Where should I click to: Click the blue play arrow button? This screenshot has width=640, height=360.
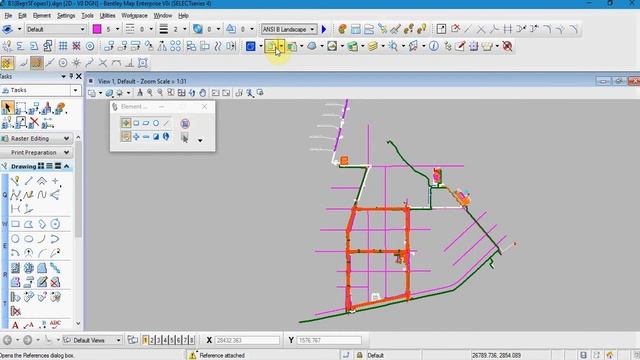[x=324, y=29]
